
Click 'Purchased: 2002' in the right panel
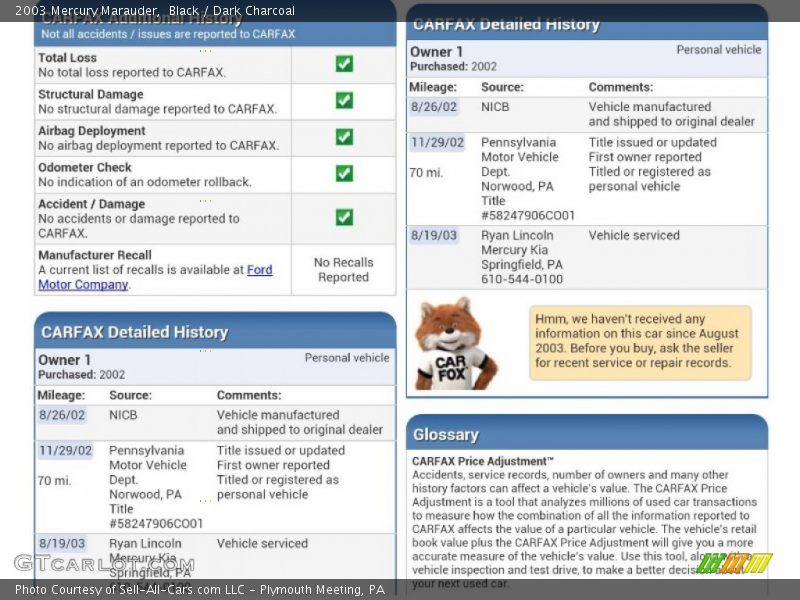click(x=454, y=67)
